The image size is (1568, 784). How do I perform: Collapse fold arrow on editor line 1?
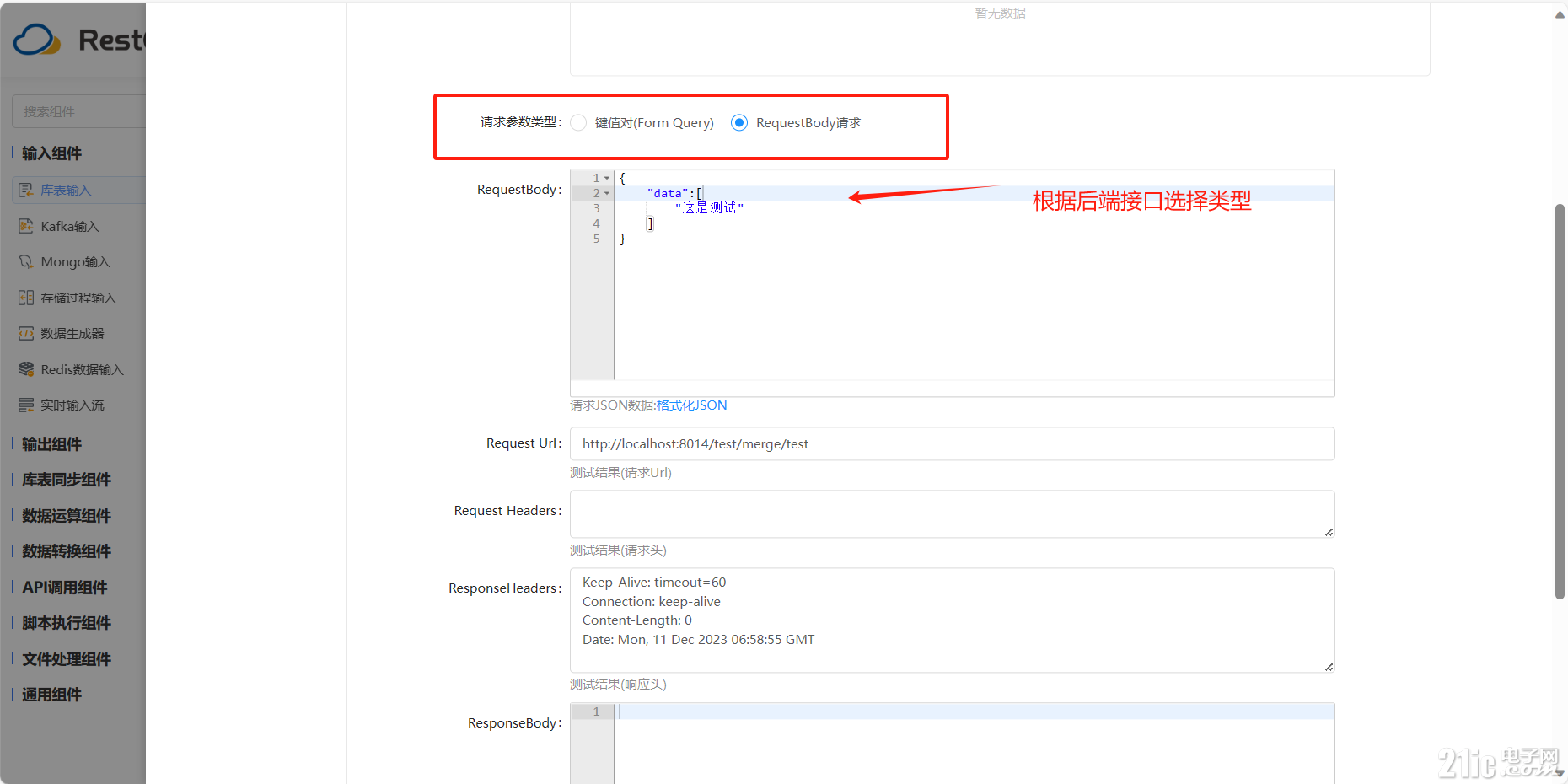click(x=607, y=179)
